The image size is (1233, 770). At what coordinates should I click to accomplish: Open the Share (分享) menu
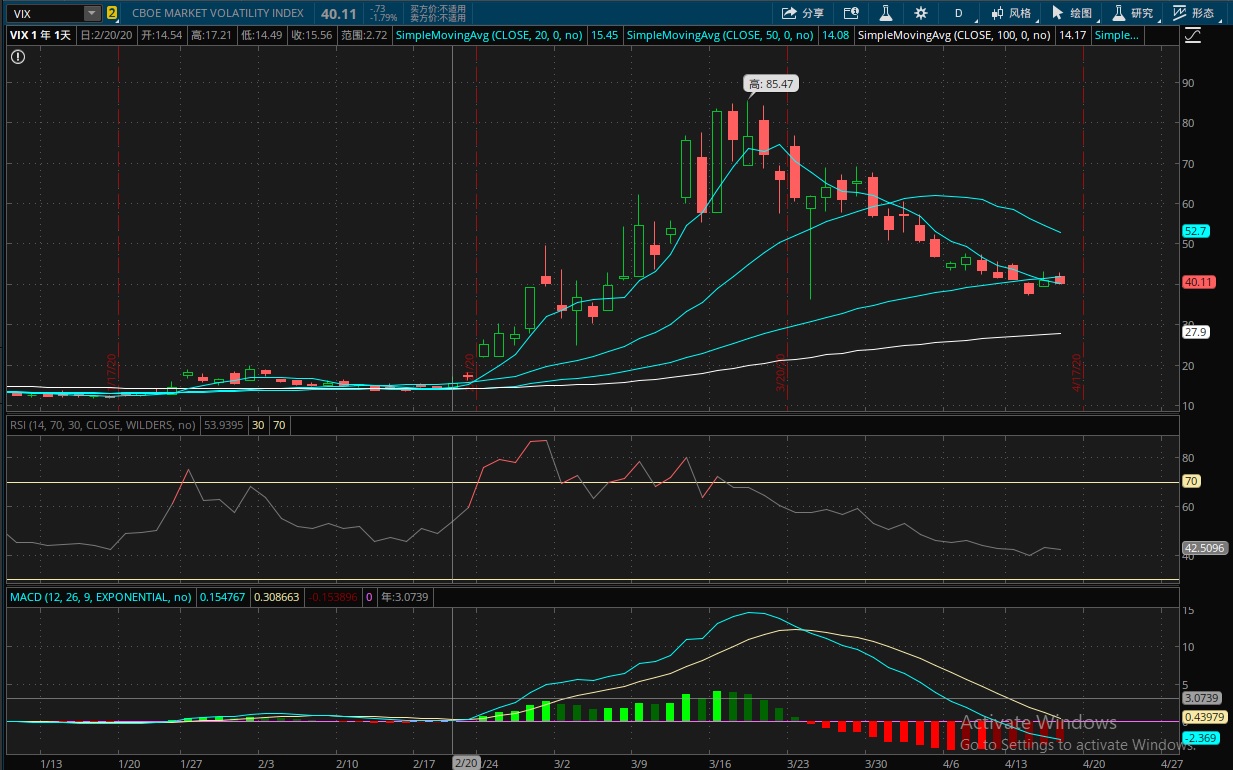803,13
